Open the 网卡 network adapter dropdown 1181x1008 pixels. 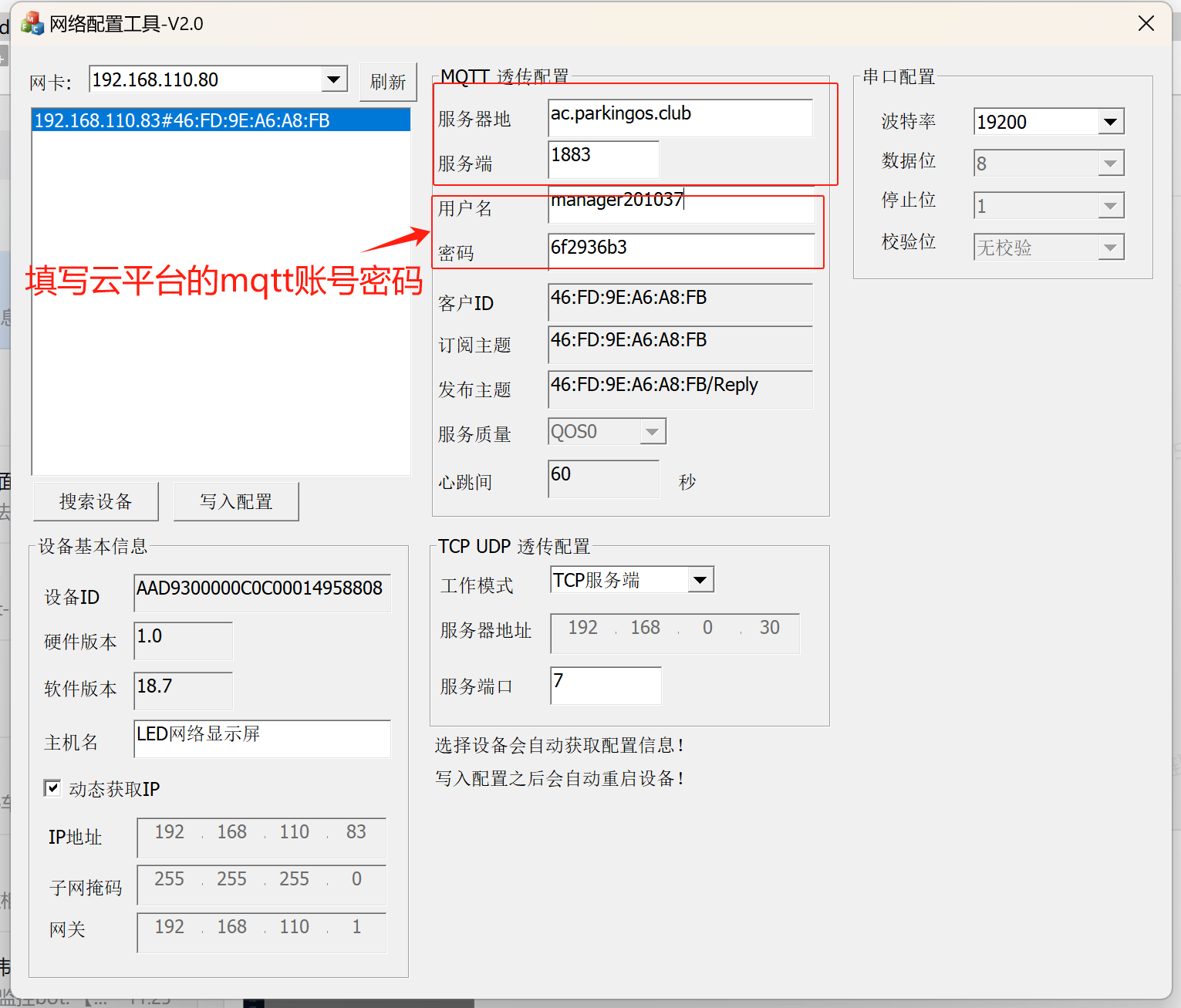pos(334,79)
